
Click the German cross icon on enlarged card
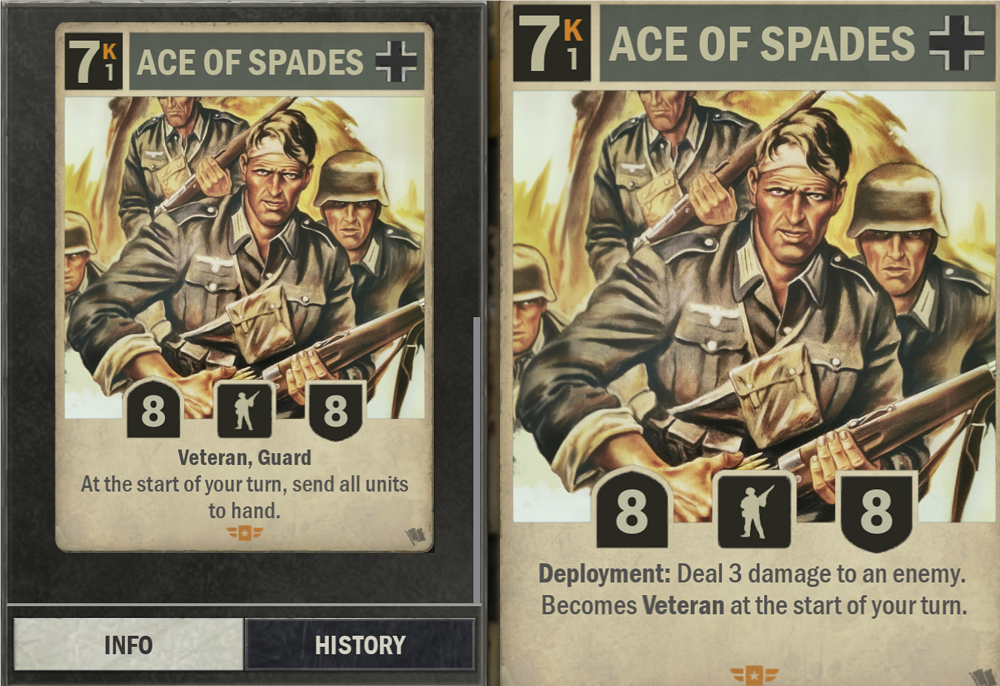coord(956,43)
